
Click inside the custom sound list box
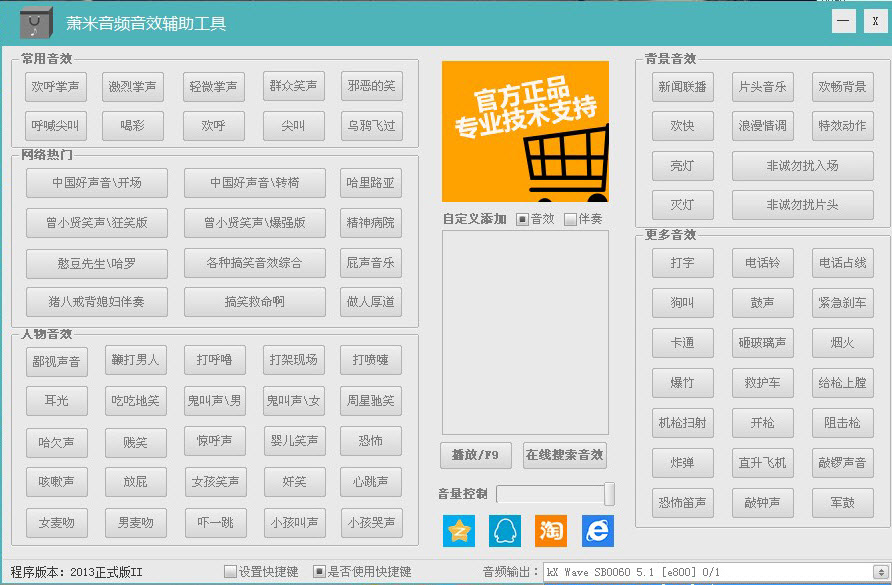(x=525, y=331)
